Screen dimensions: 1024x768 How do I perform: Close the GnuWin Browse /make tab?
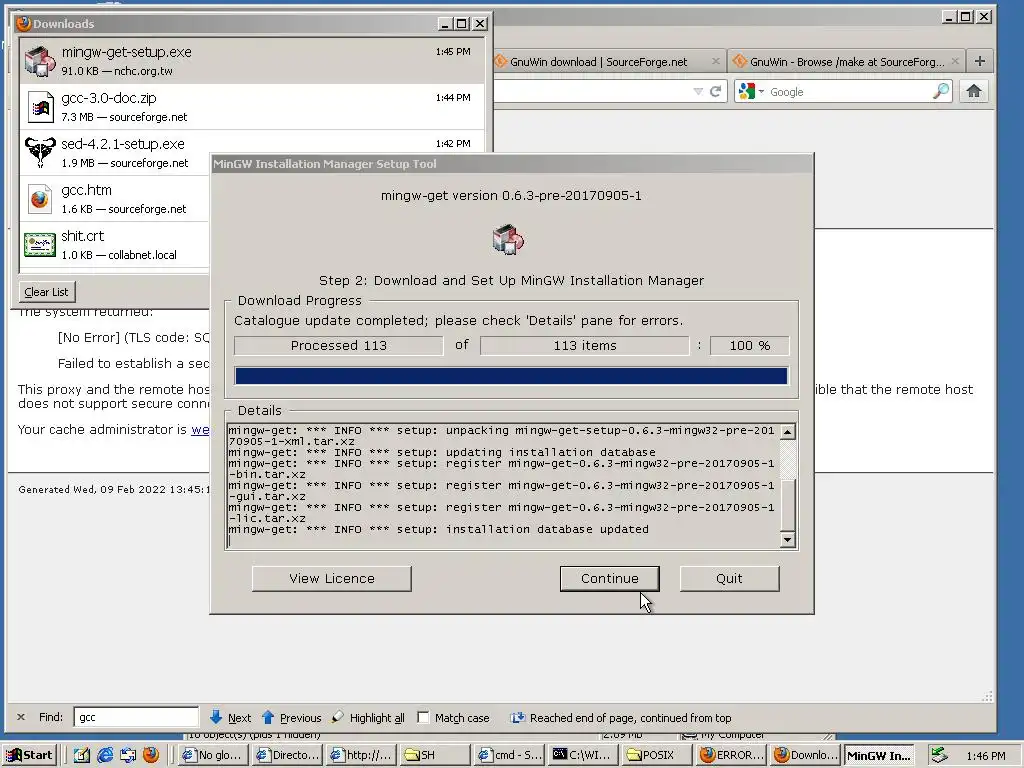(x=955, y=61)
